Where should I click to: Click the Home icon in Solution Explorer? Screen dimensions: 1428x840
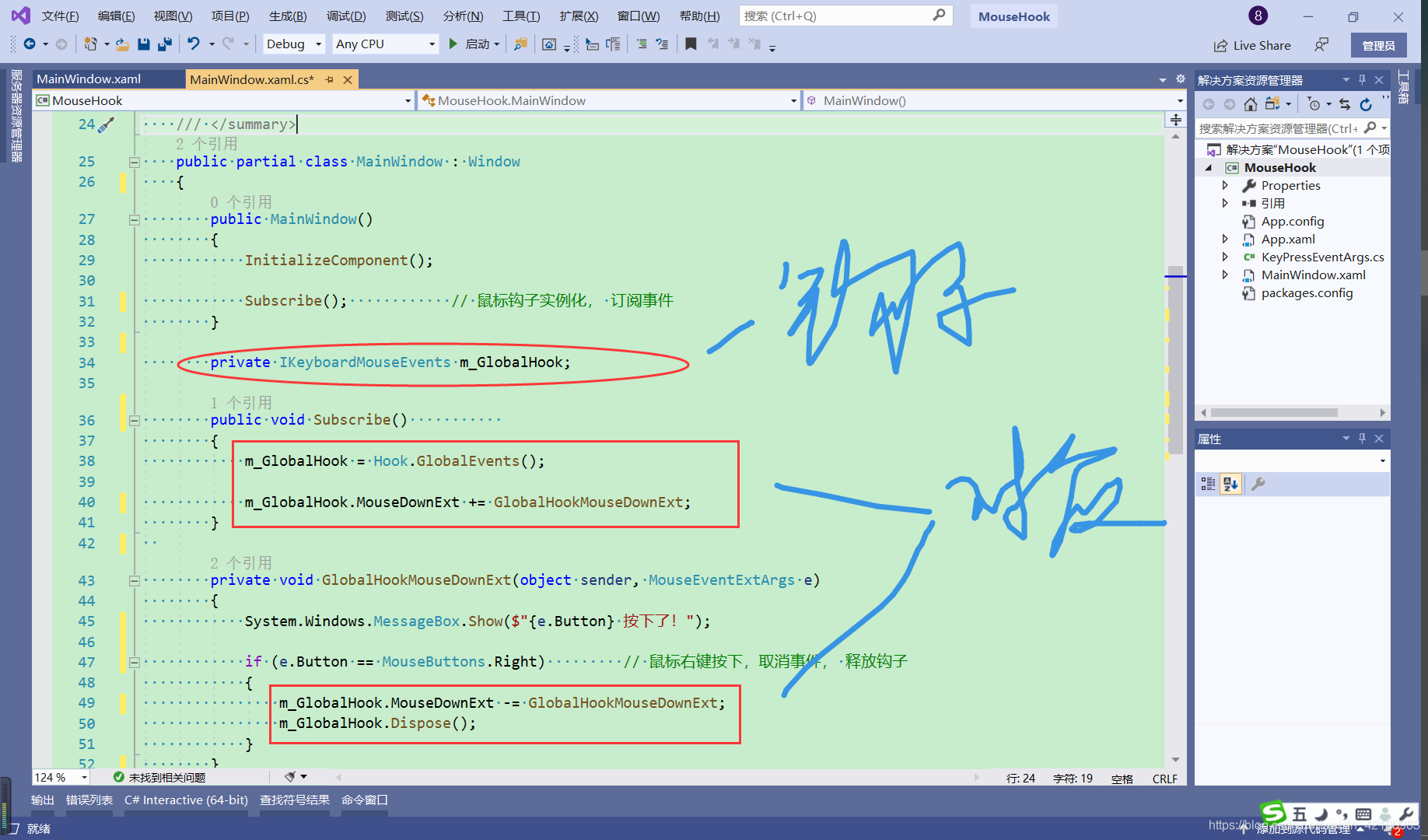pyautogui.click(x=1250, y=104)
